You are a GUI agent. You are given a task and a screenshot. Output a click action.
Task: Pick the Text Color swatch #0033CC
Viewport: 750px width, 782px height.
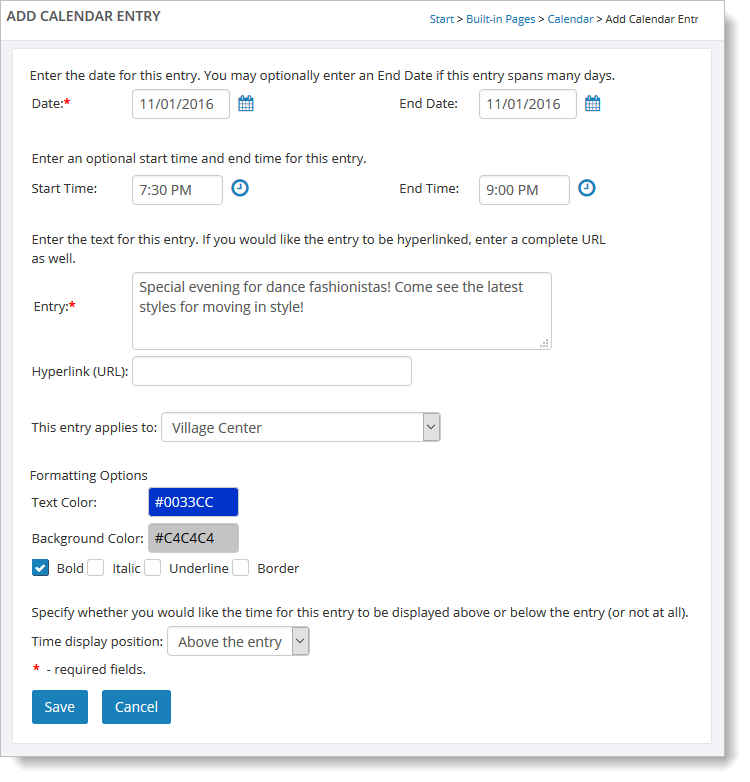tap(193, 502)
